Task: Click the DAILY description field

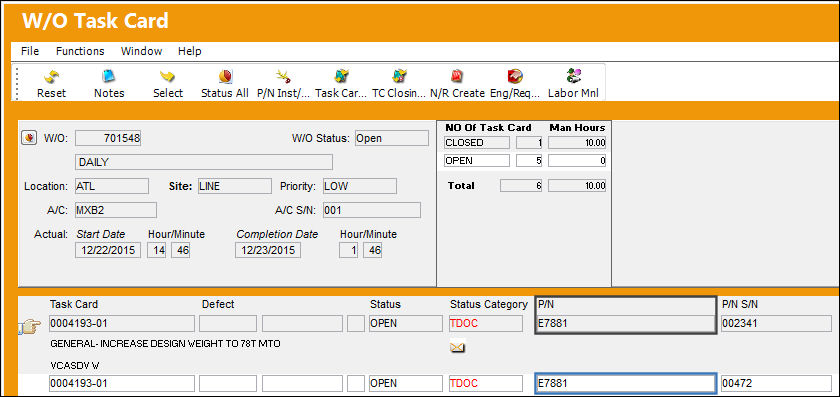Action: click(x=204, y=162)
